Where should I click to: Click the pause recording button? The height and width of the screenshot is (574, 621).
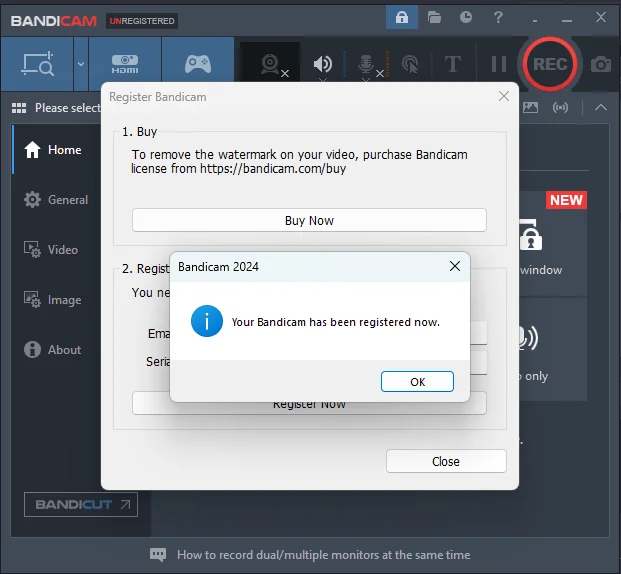coord(499,64)
